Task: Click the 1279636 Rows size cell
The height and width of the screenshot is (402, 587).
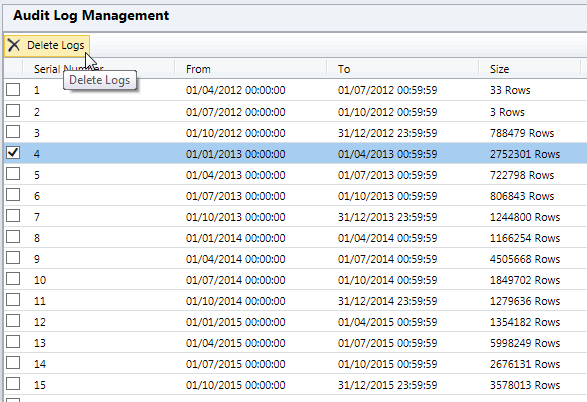Action: pyautogui.click(x=525, y=301)
